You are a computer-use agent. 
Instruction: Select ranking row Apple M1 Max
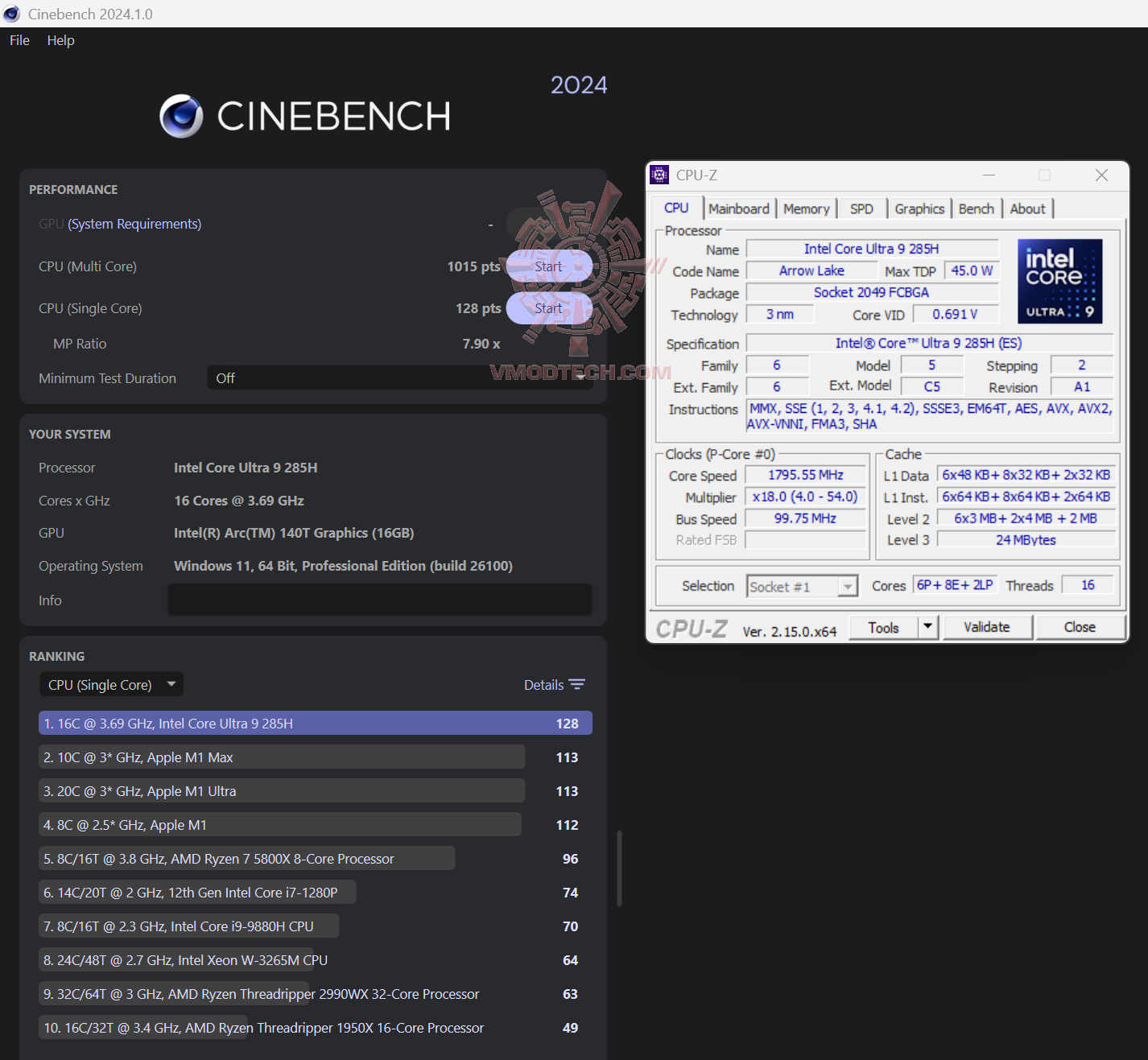(x=316, y=757)
